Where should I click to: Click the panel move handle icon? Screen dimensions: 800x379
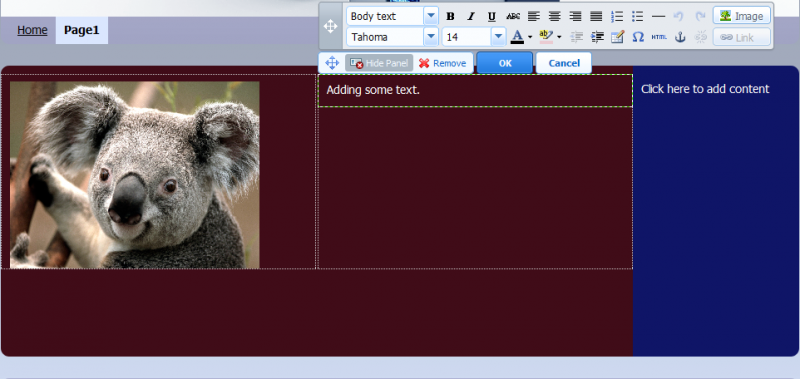332,63
